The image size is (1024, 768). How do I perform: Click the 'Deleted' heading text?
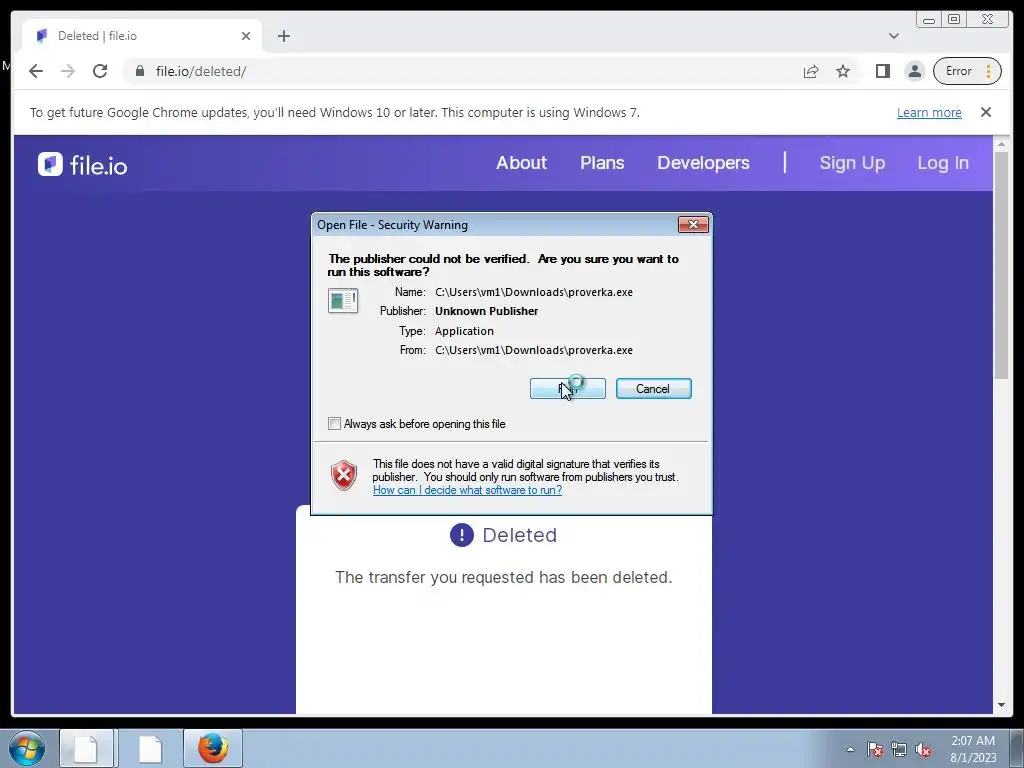tap(520, 535)
